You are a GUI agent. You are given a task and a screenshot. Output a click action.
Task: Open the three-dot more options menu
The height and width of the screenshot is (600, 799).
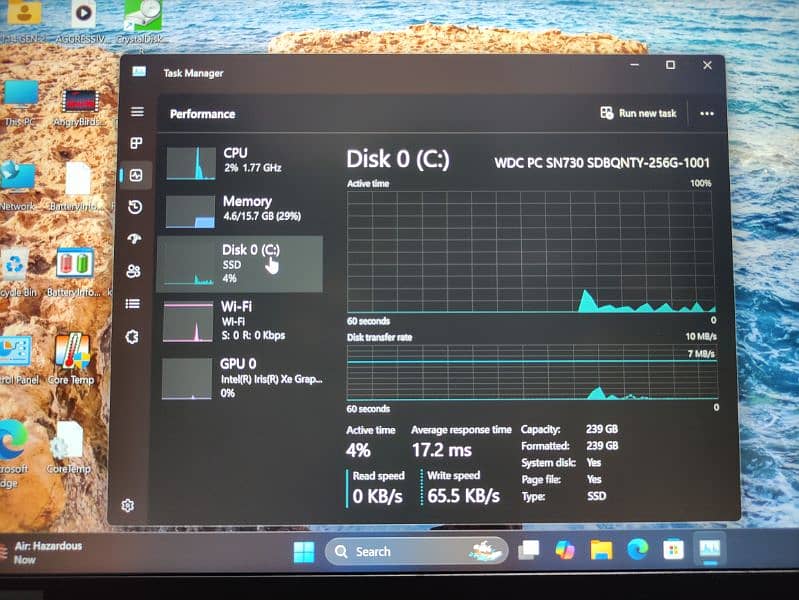pos(707,114)
